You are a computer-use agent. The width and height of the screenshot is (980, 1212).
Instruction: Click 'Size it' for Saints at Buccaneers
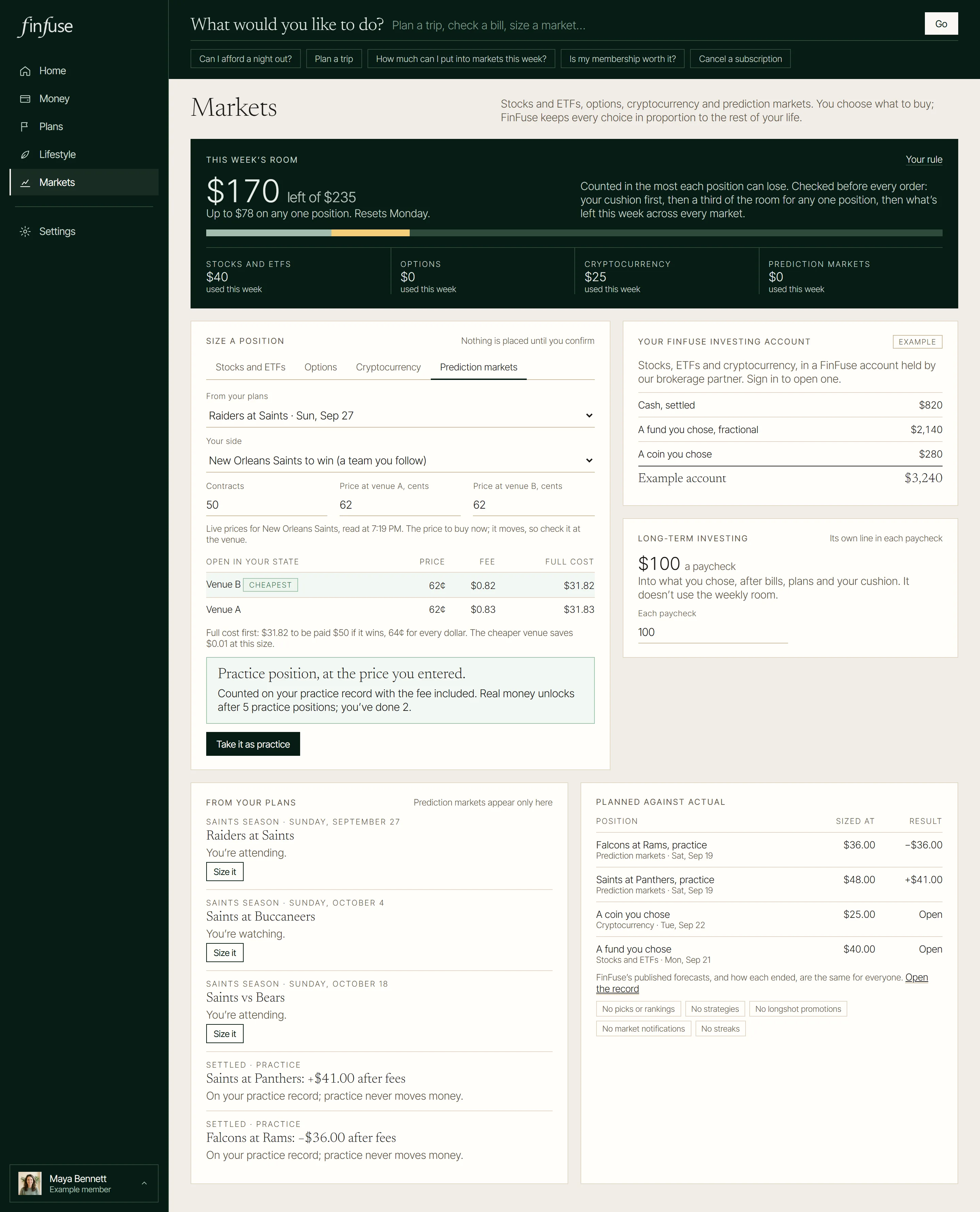[225, 953]
